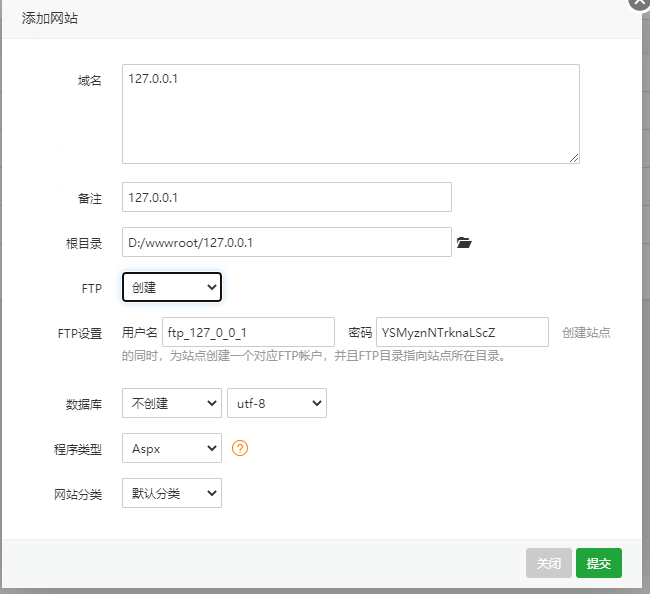Click the FTP 密码 input field

point(462,332)
